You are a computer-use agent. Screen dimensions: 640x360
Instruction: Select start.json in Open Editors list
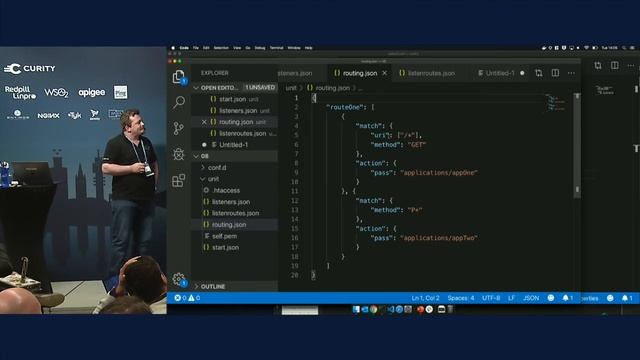pyautogui.click(x=235, y=99)
